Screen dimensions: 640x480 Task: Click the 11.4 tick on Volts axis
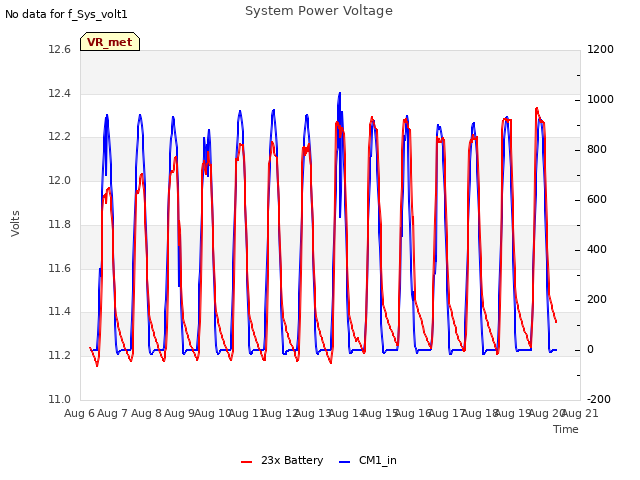click(x=60, y=312)
